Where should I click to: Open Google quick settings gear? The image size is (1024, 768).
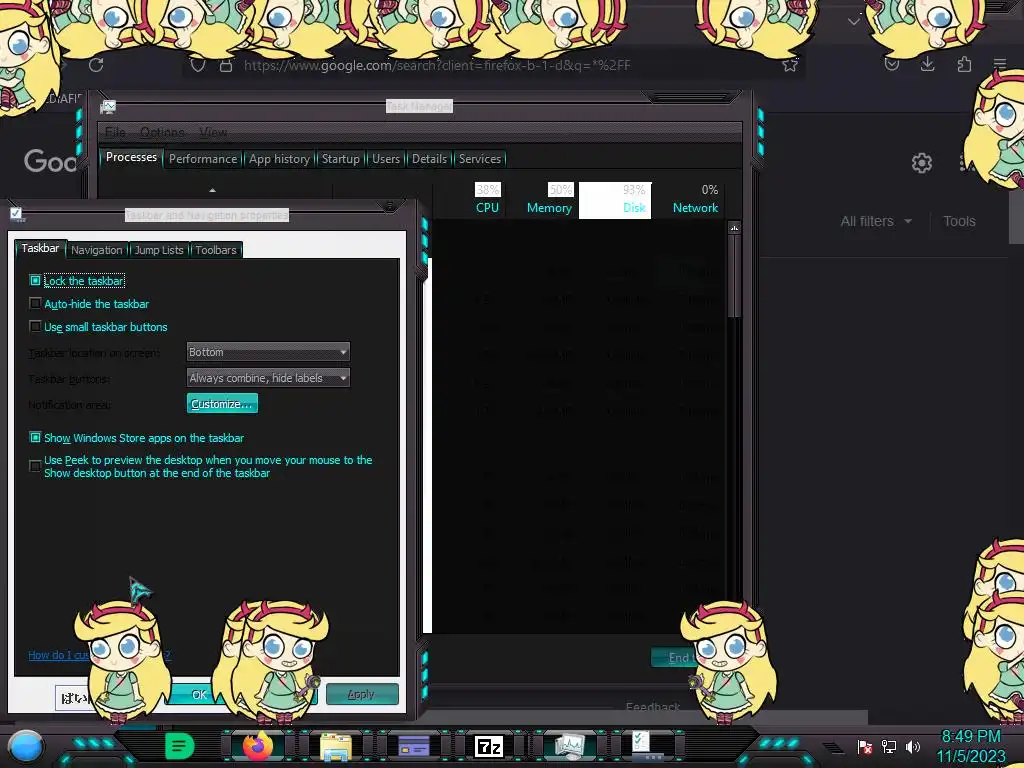(921, 163)
